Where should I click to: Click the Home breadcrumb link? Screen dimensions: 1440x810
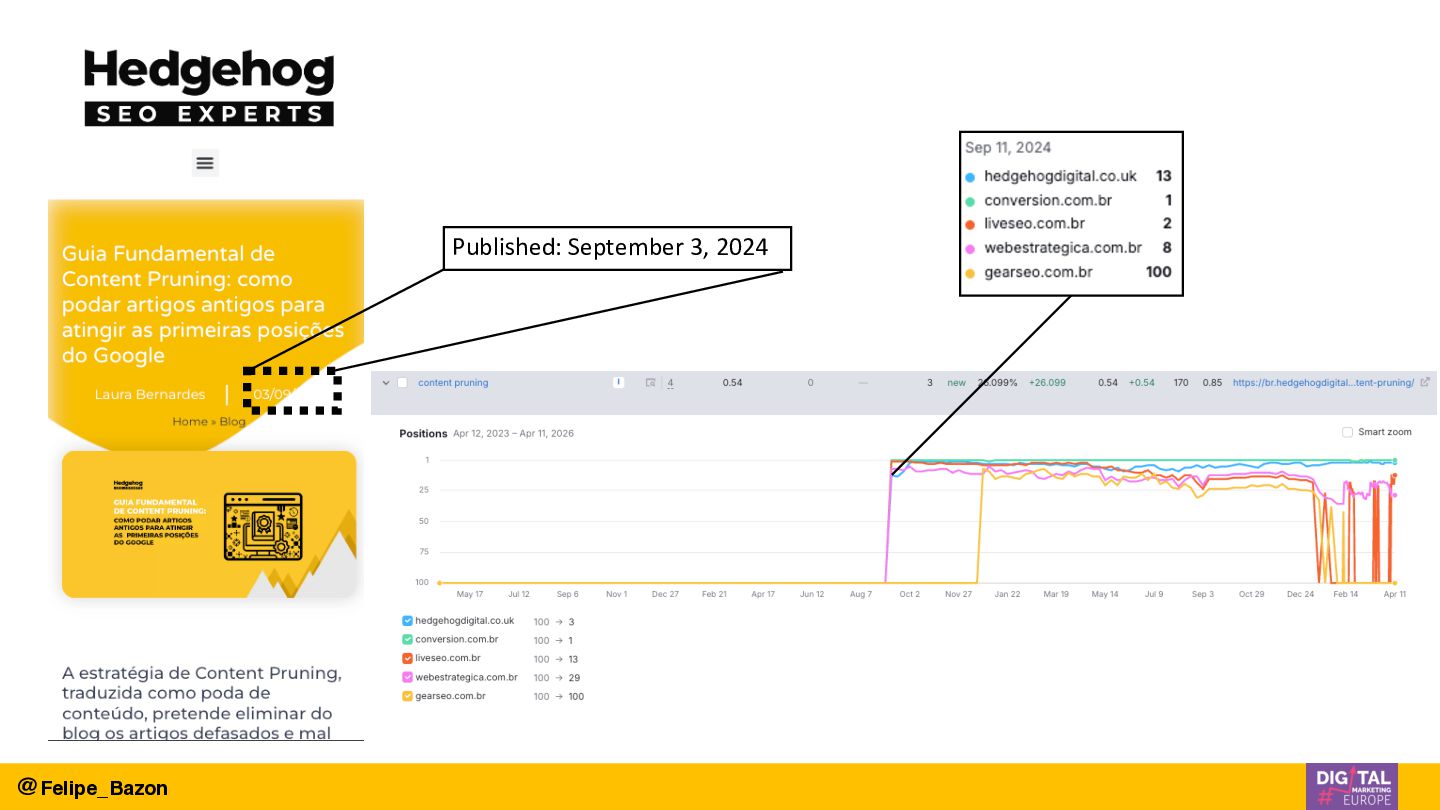click(190, 421)
